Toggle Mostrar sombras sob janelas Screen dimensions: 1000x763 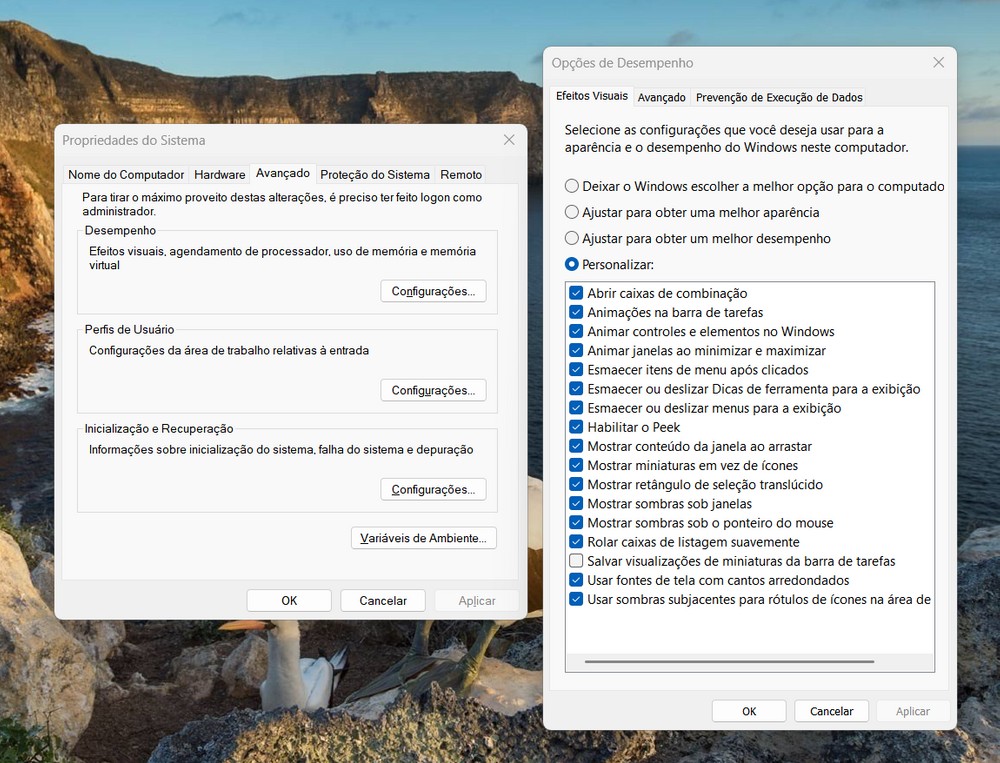coord(576,504)
